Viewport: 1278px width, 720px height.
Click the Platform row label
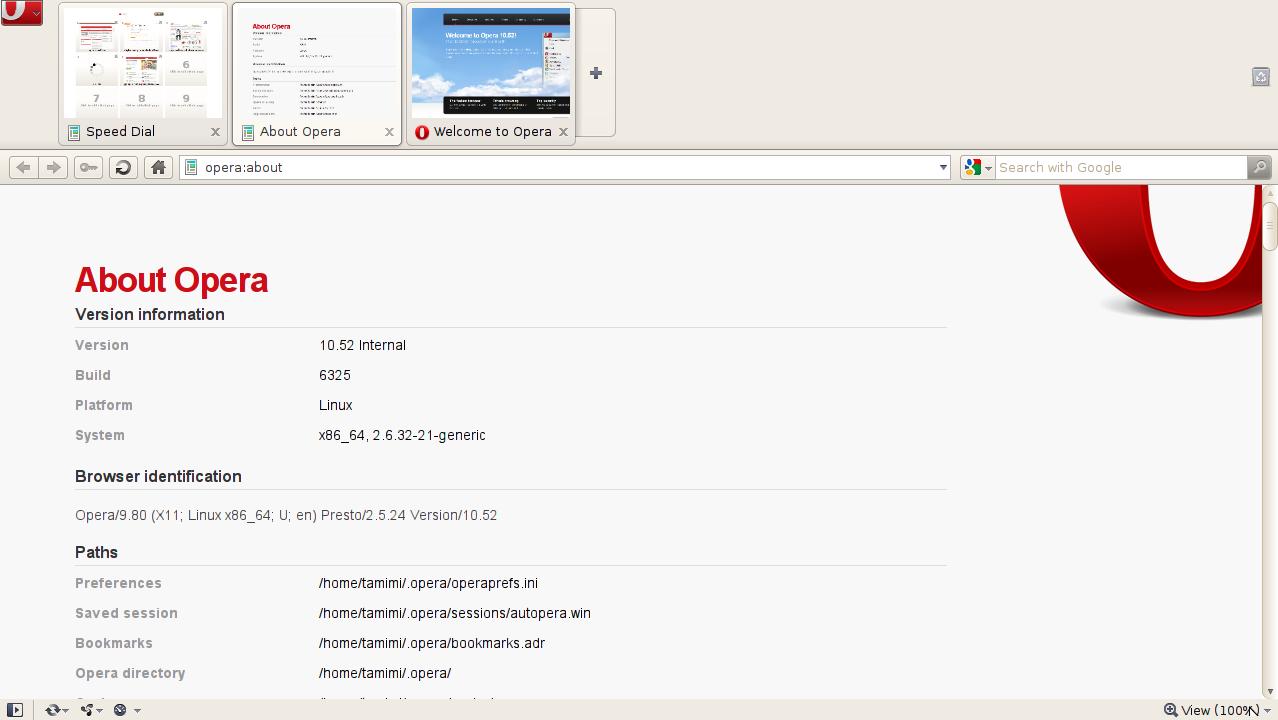104,405
